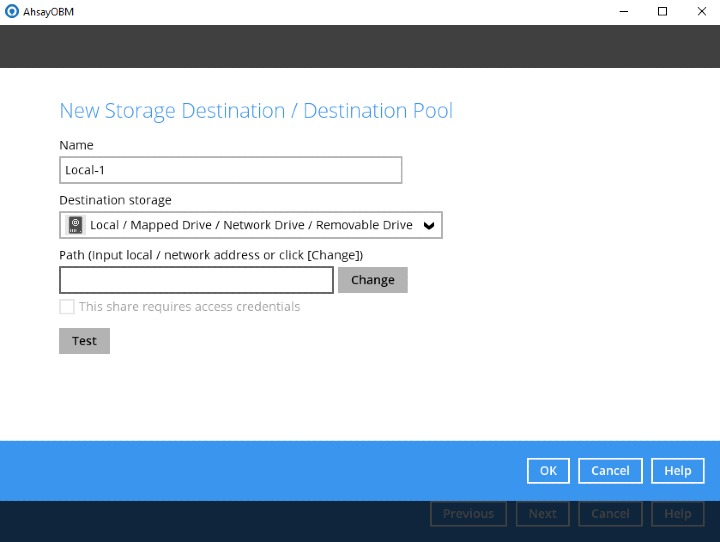
Task: Click the dimmed Next button
Action: pyautogui.click(x=542, y=514)
